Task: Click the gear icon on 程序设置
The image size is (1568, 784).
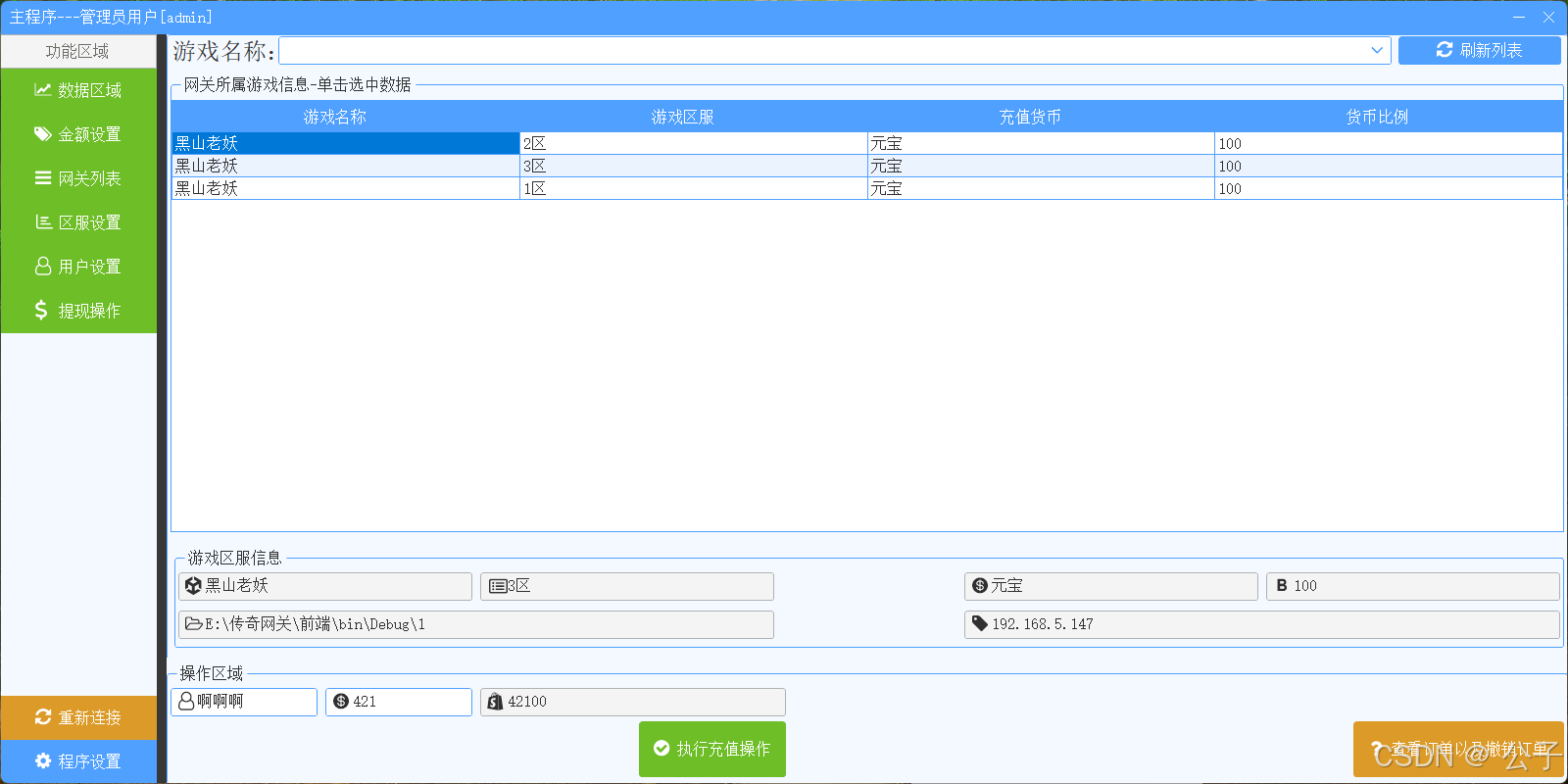Action: click(43, 761)
